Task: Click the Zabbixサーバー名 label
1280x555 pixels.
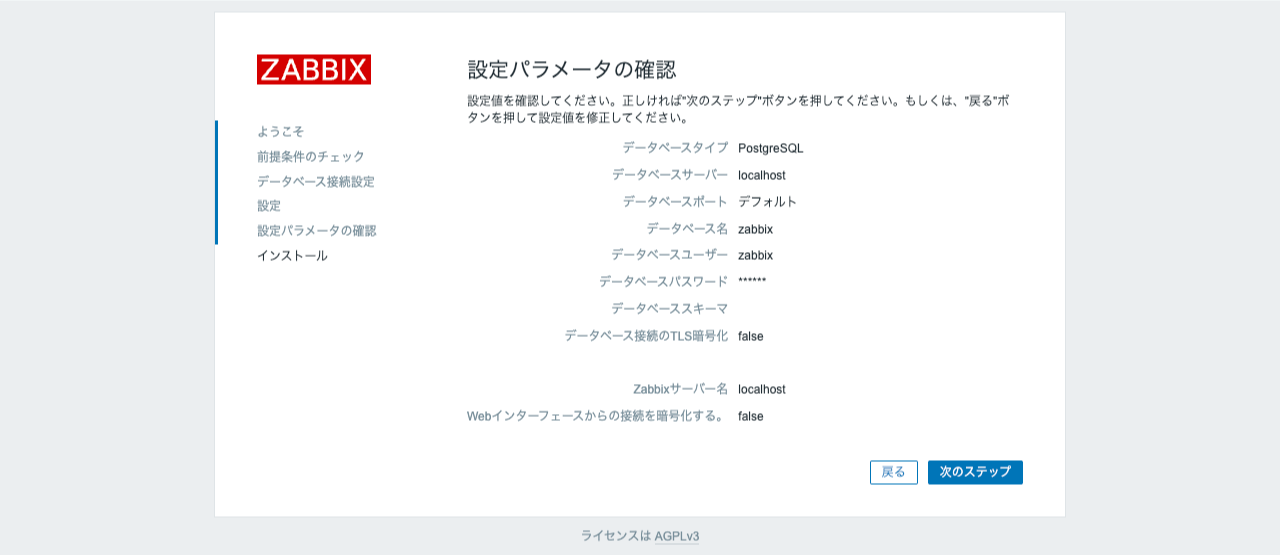Action: (x=681, y=389)
